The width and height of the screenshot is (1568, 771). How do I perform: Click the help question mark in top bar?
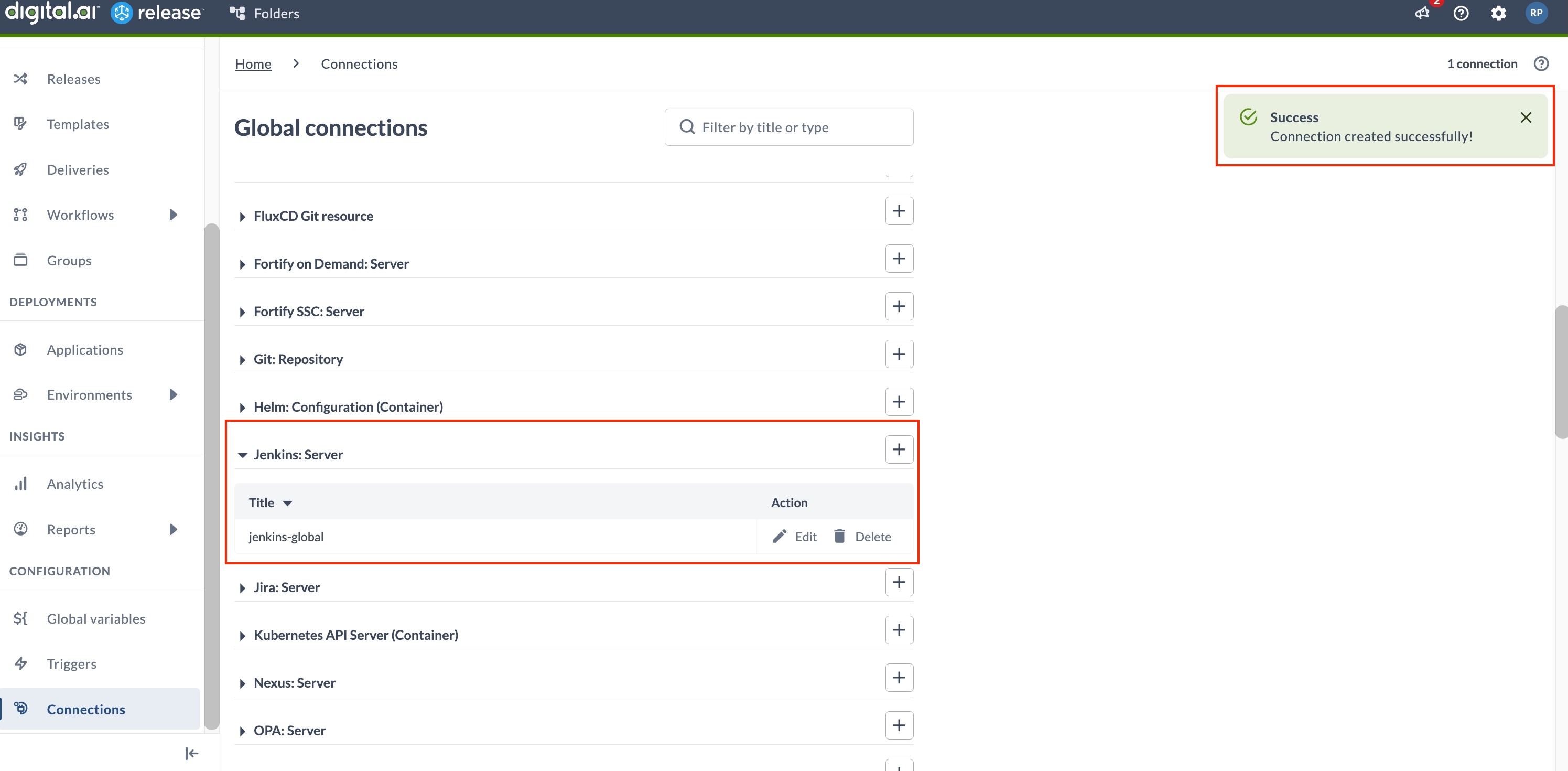tap(1461, 14)
